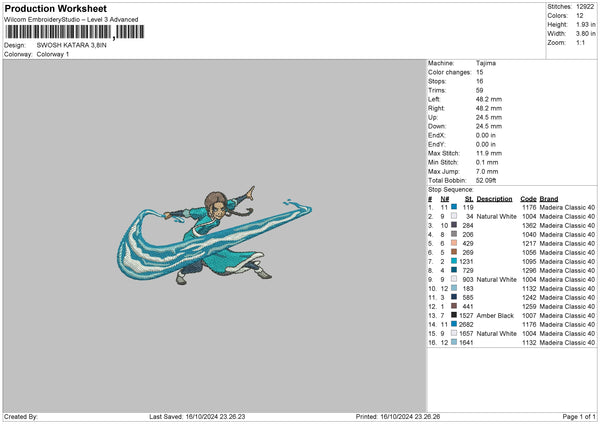Viewport: 600px width, 424px height.
Task: Select the brown swatch with code 1056
Action: 454,252
